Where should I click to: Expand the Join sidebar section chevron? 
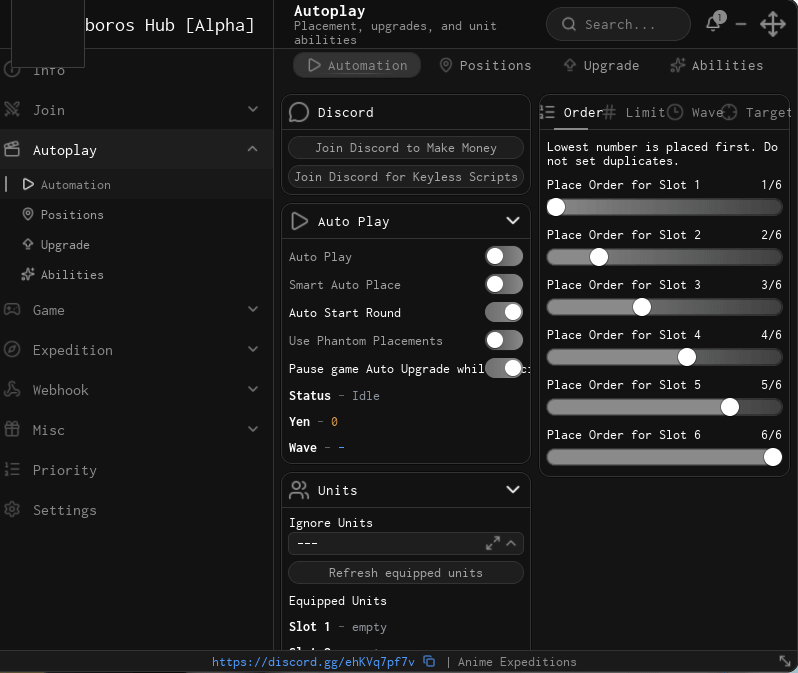point(253,109)
